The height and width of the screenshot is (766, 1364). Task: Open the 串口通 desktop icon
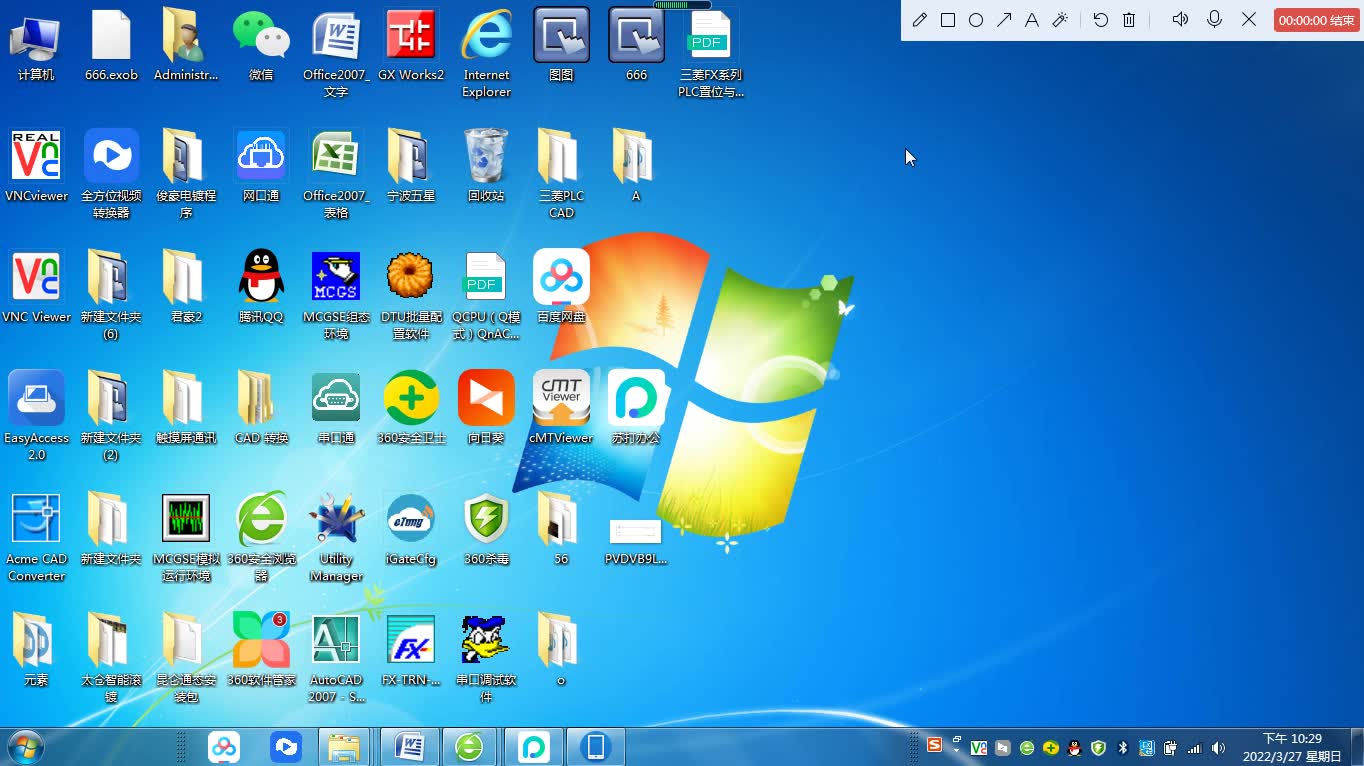click(336, 408)
